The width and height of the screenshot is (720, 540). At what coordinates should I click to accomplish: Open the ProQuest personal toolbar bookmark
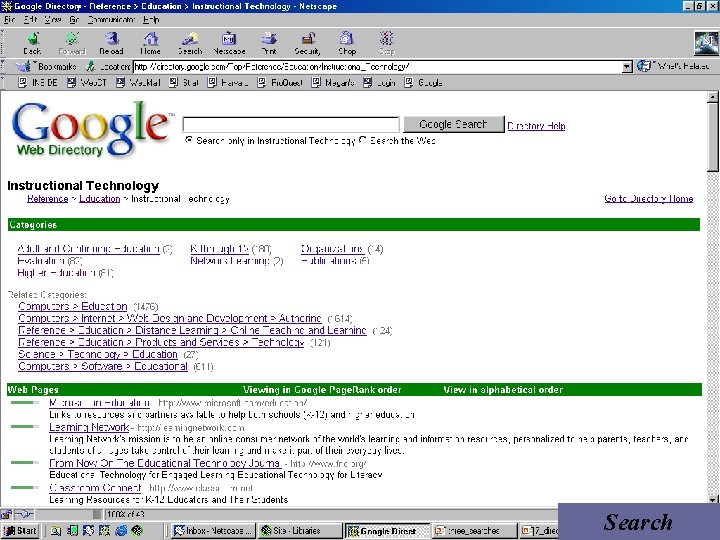tap(280, 83)
